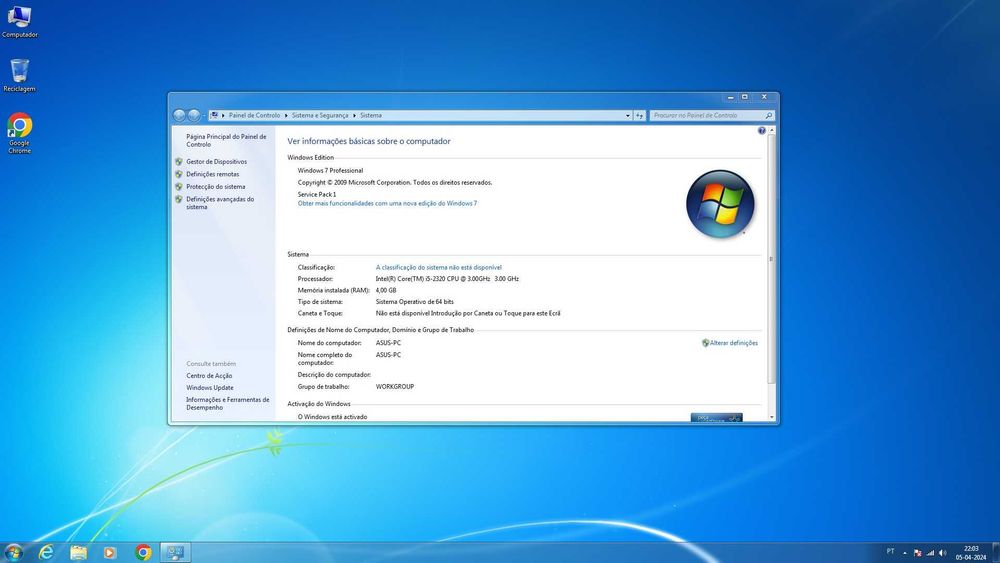Screen dimensions: 1000x563
Task: Open Windows Update link
Action: 210,388
